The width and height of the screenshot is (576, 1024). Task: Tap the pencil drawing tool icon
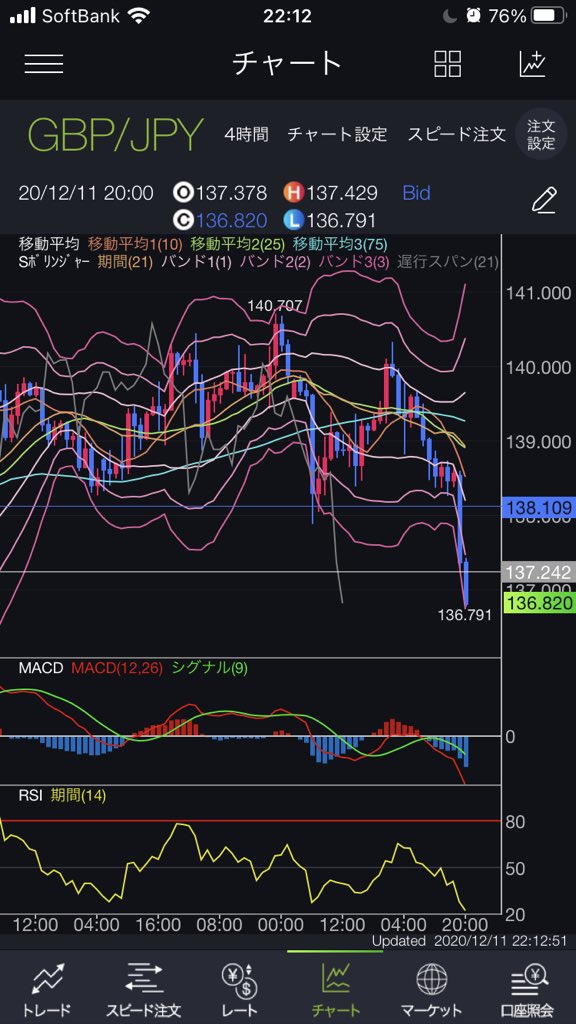544,200
